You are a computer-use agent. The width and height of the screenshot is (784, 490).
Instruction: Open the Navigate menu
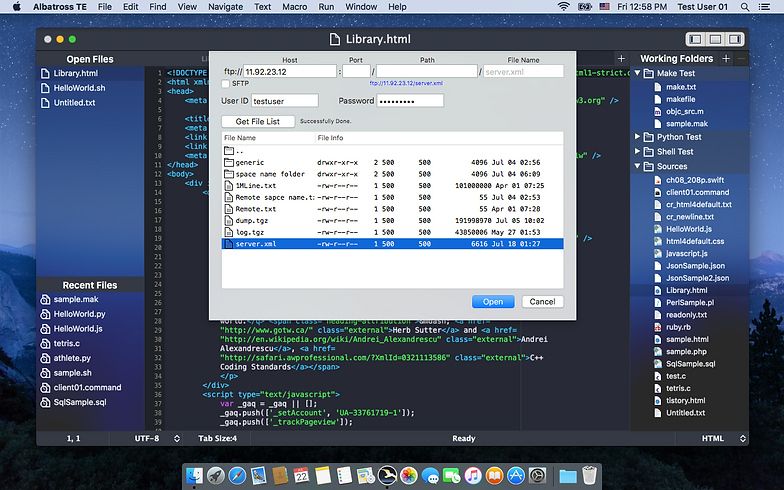pyautogui.click(x=226, y=7)
